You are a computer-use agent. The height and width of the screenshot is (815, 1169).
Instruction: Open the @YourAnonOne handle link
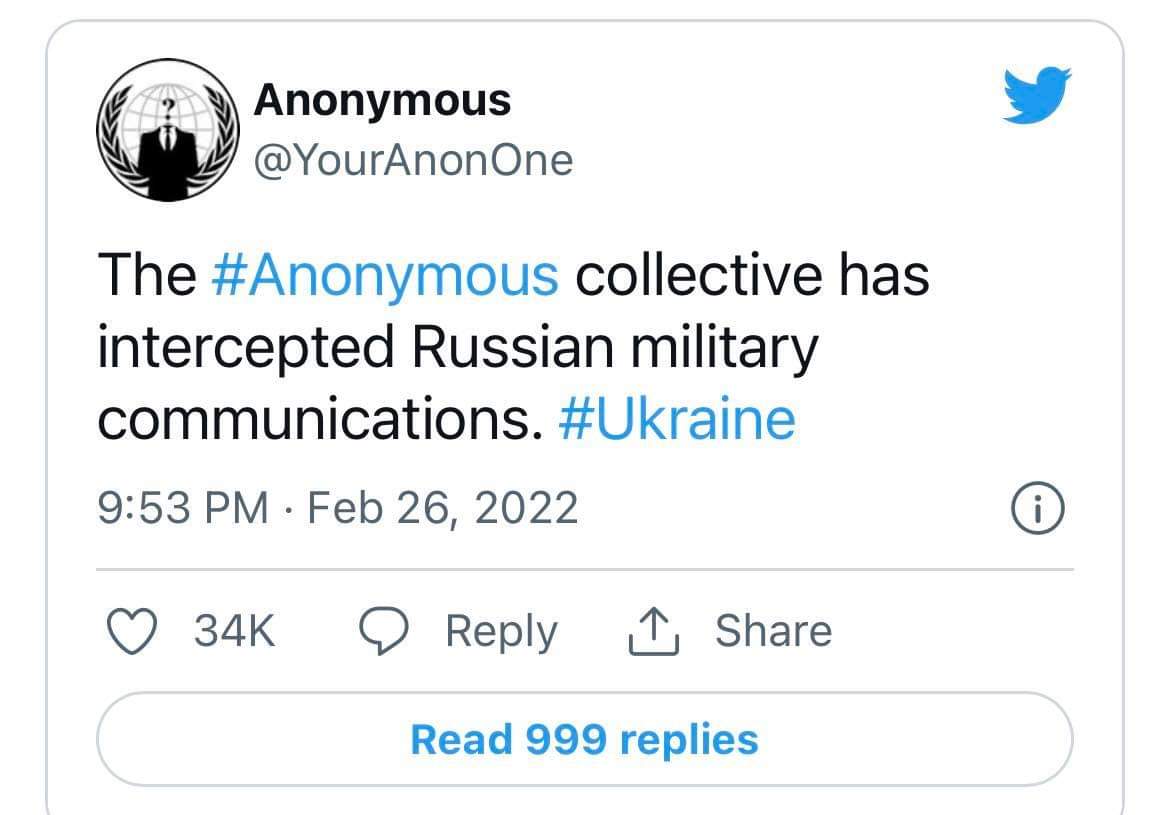coord(414,160)
